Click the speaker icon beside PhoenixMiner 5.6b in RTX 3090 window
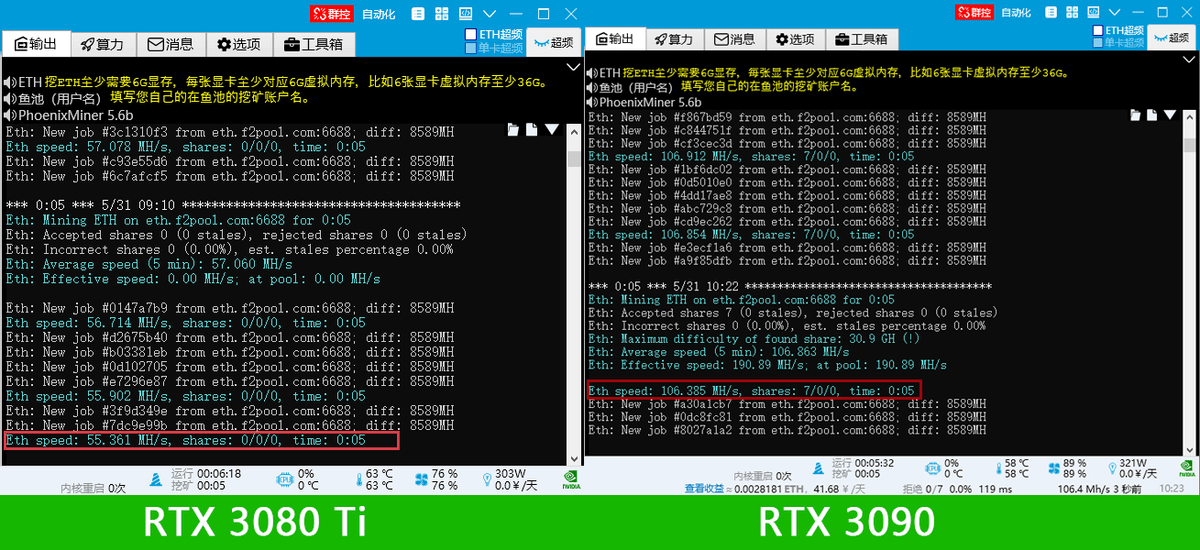 591,102
